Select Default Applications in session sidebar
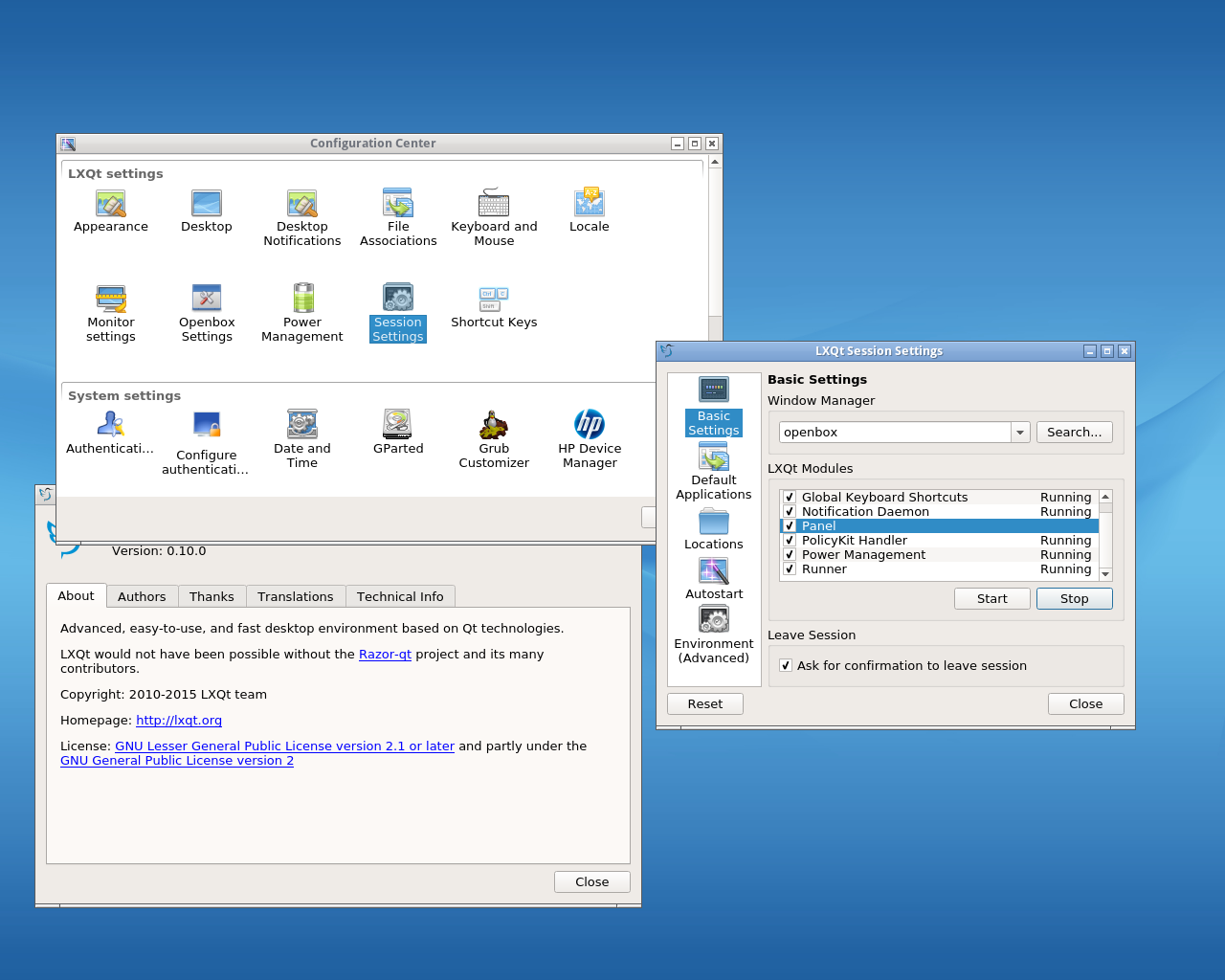The height and width of the screenshot is (980, 1225). [x=714, y=472]
